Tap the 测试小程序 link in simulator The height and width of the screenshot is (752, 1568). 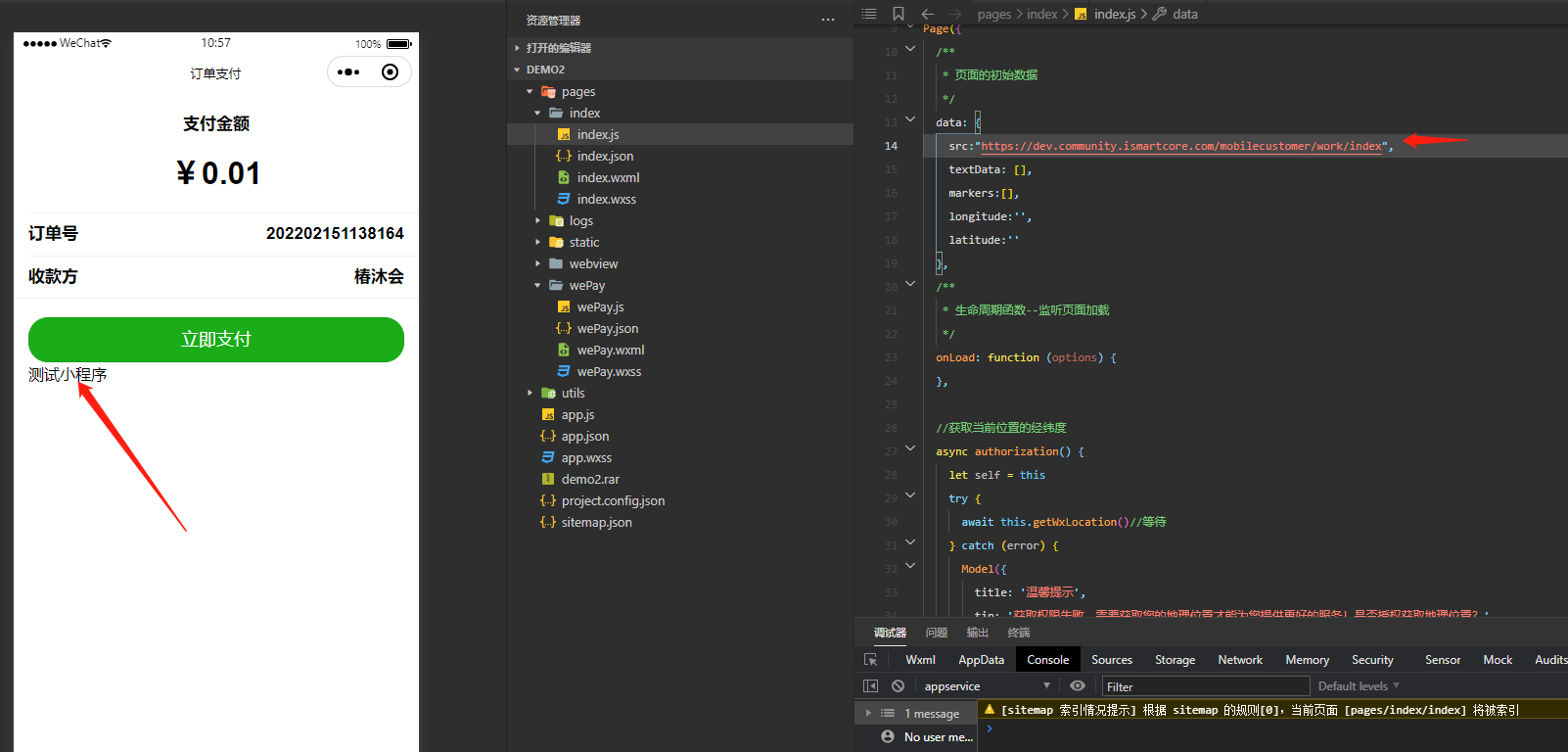click(x=68, y=375)
